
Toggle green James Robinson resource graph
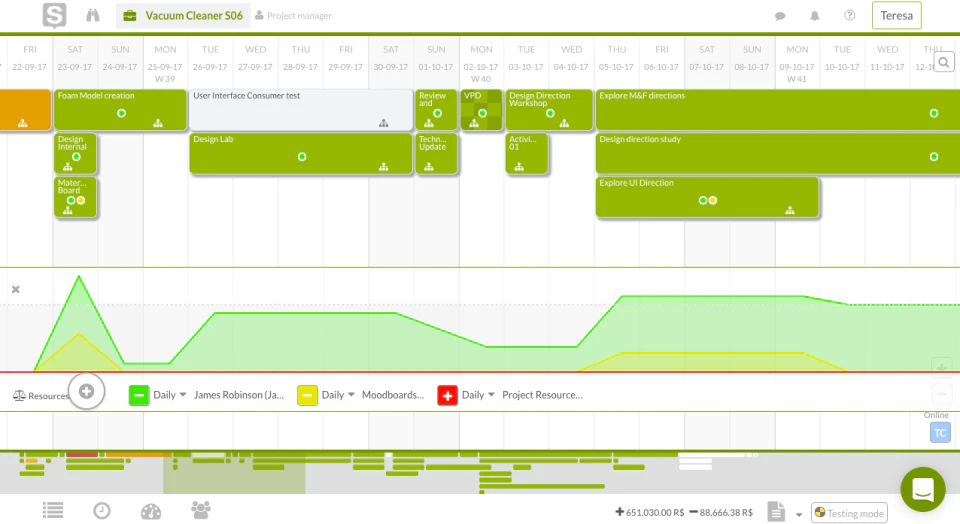point(139,395)
